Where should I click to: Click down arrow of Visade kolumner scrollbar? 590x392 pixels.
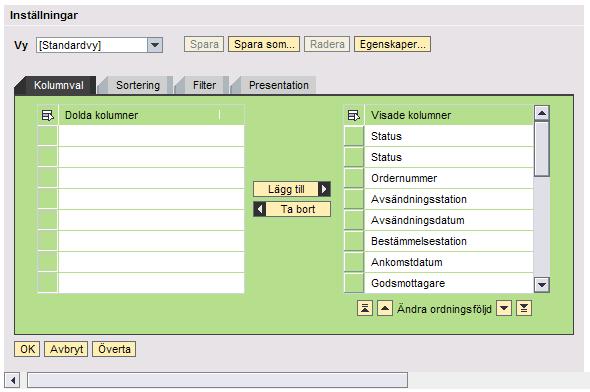542,285
